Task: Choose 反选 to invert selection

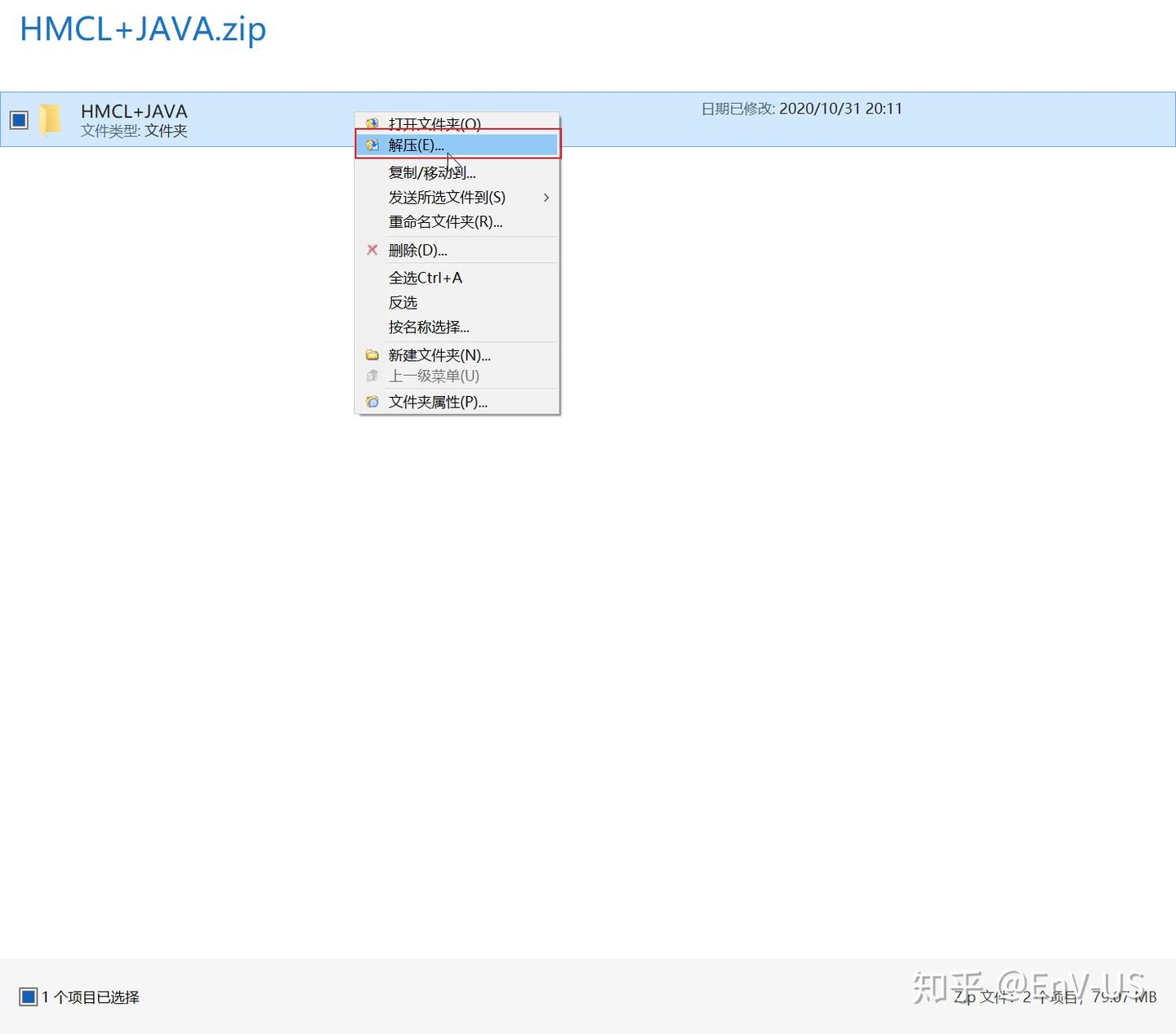Action: [403, 302]
